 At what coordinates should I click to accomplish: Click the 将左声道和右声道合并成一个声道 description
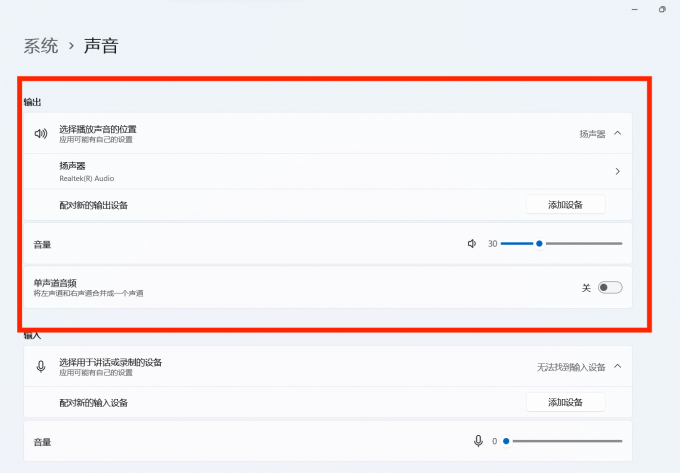point(88,294)
